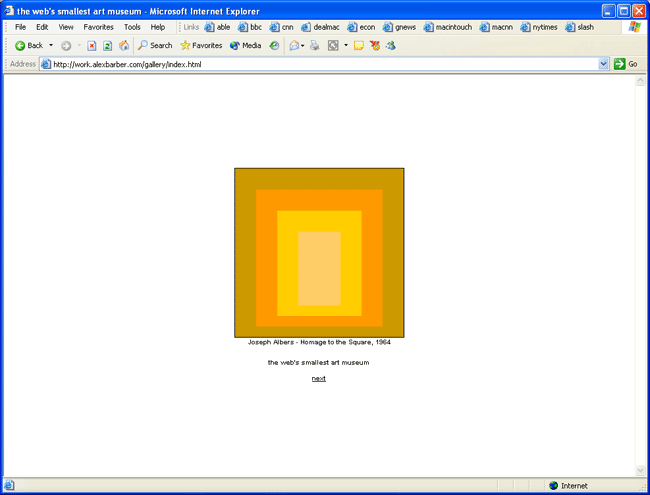Launch Messenger from the toolbar icon
The height and width of the screenshot is (495, 650).
click(390, 46)
